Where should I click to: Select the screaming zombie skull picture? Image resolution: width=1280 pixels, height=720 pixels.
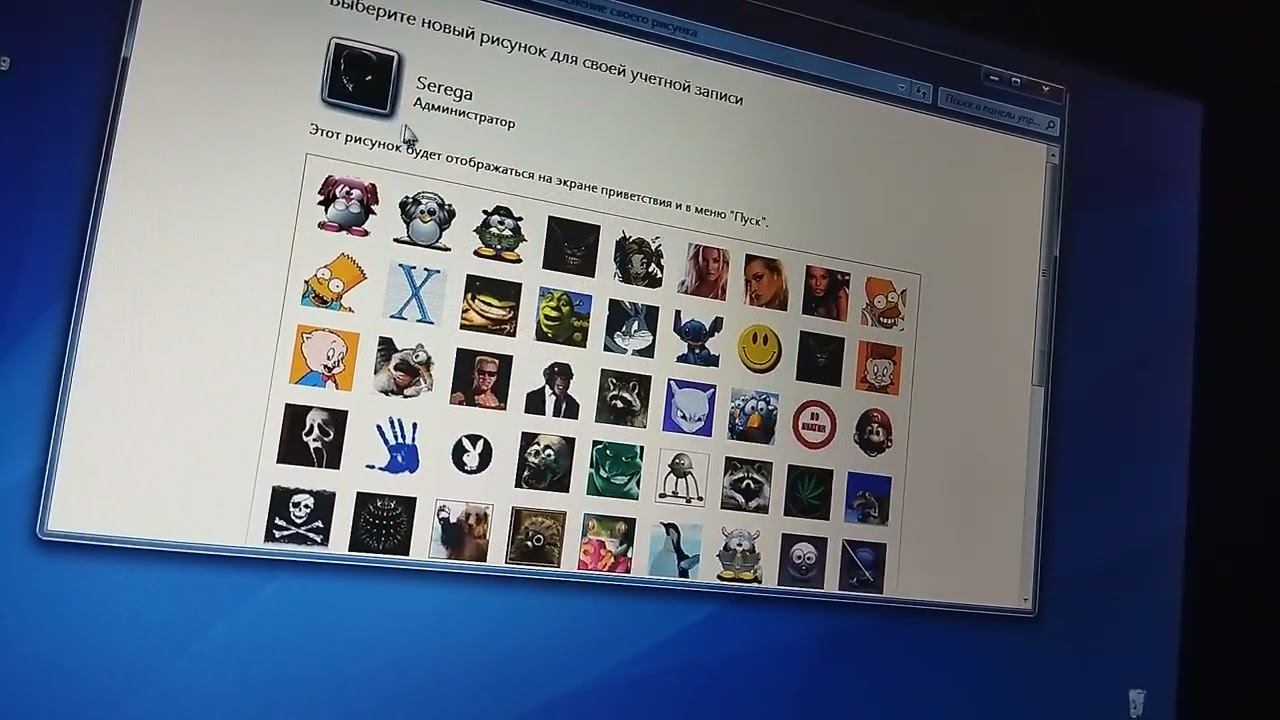545,462
